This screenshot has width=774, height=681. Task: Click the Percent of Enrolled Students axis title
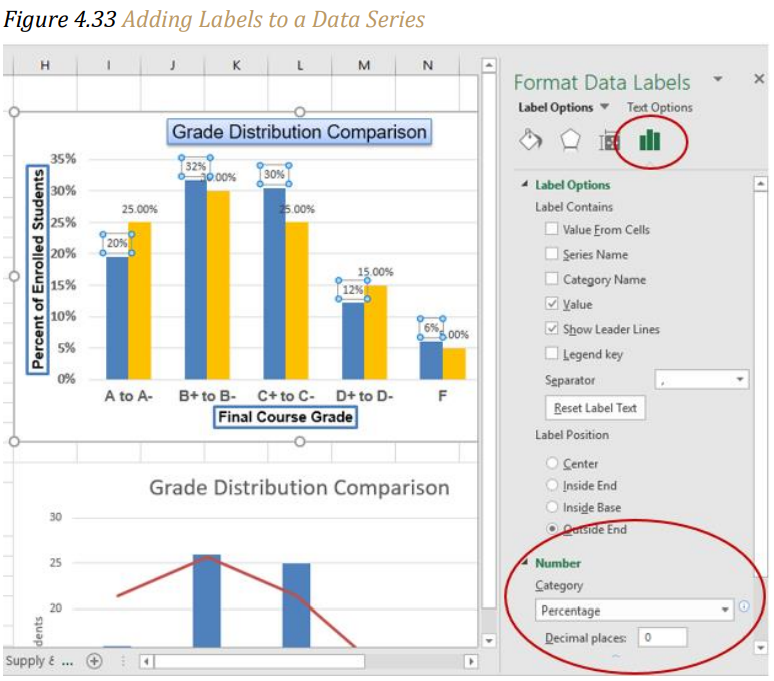pyautogui.click(x=38, y=269)
